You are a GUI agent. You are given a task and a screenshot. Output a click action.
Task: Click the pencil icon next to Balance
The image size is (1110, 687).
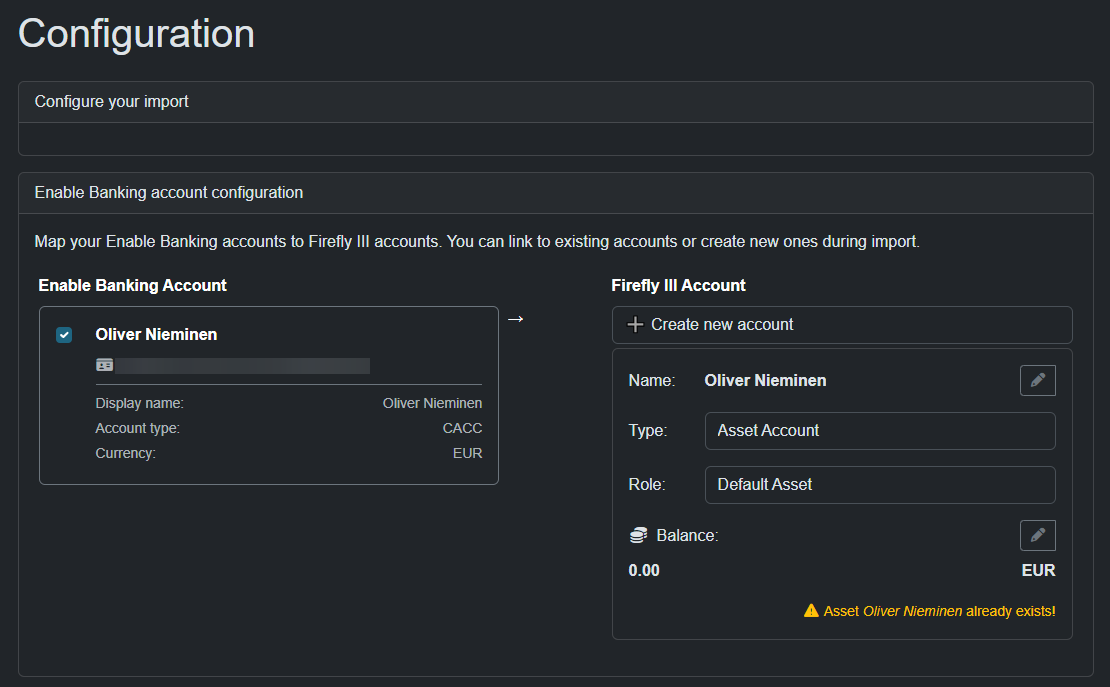tap(1038, 535)
